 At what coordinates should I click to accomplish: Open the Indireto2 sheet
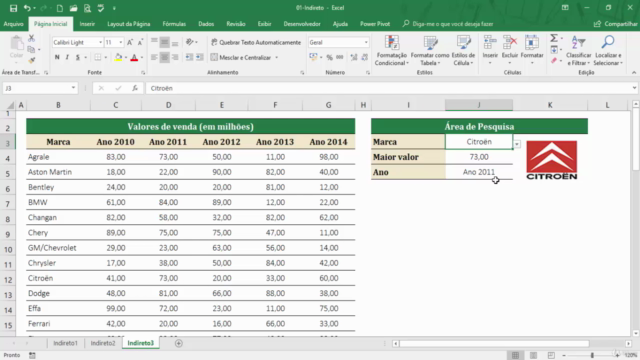point(103,343)
